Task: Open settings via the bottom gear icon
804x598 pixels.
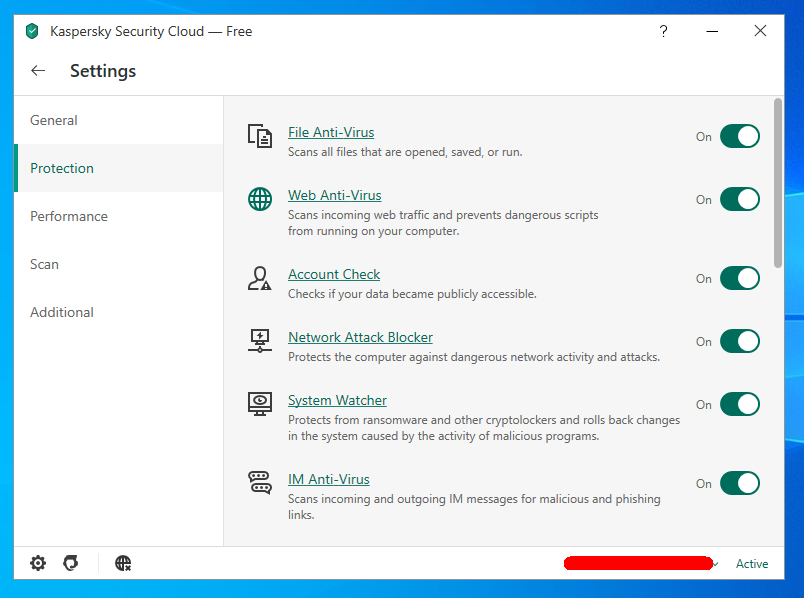Action: coord(38,563)
